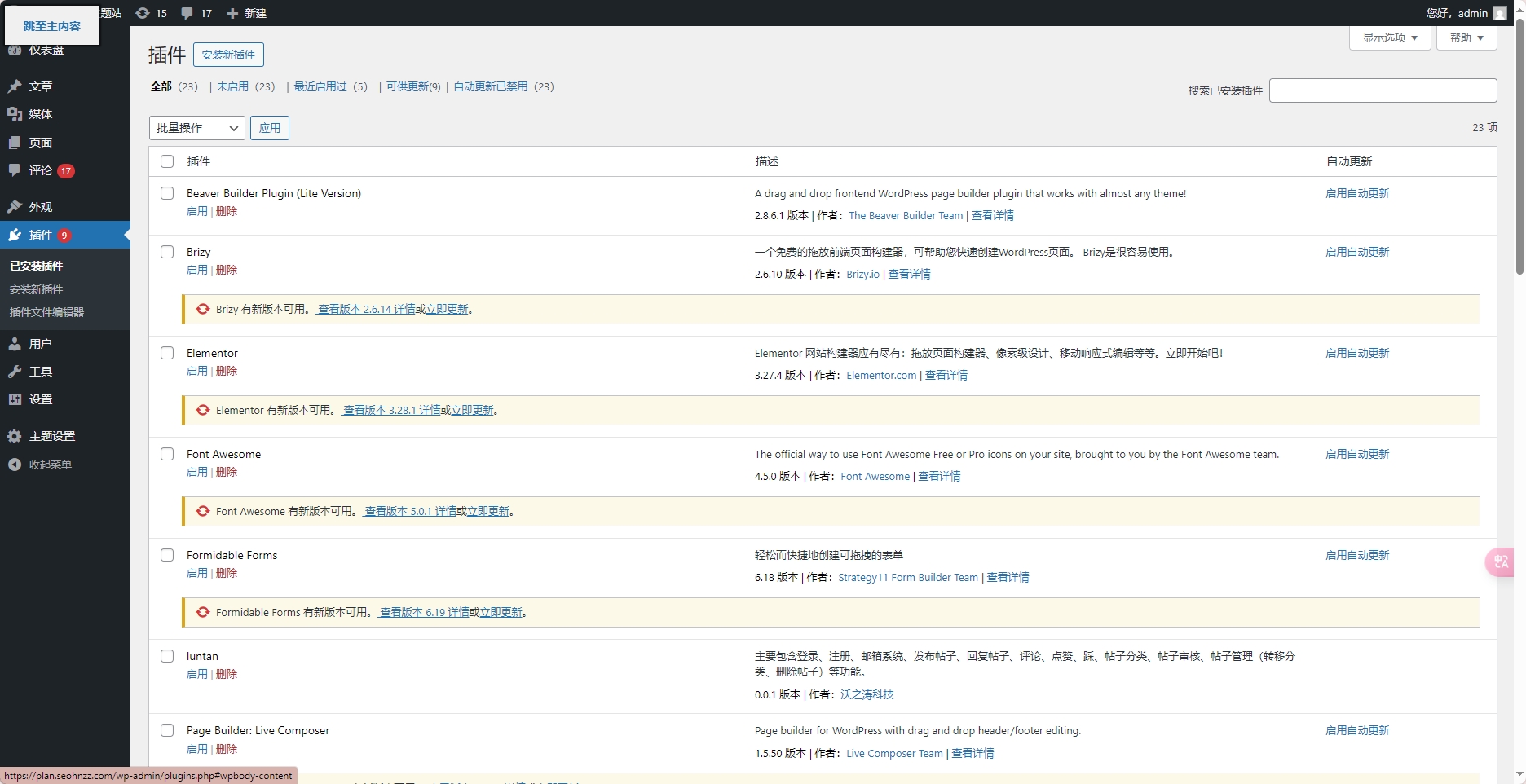Click the 用户 user icon in sidebar
Screen dimensions: 1526x784
[x=15, y=344]
